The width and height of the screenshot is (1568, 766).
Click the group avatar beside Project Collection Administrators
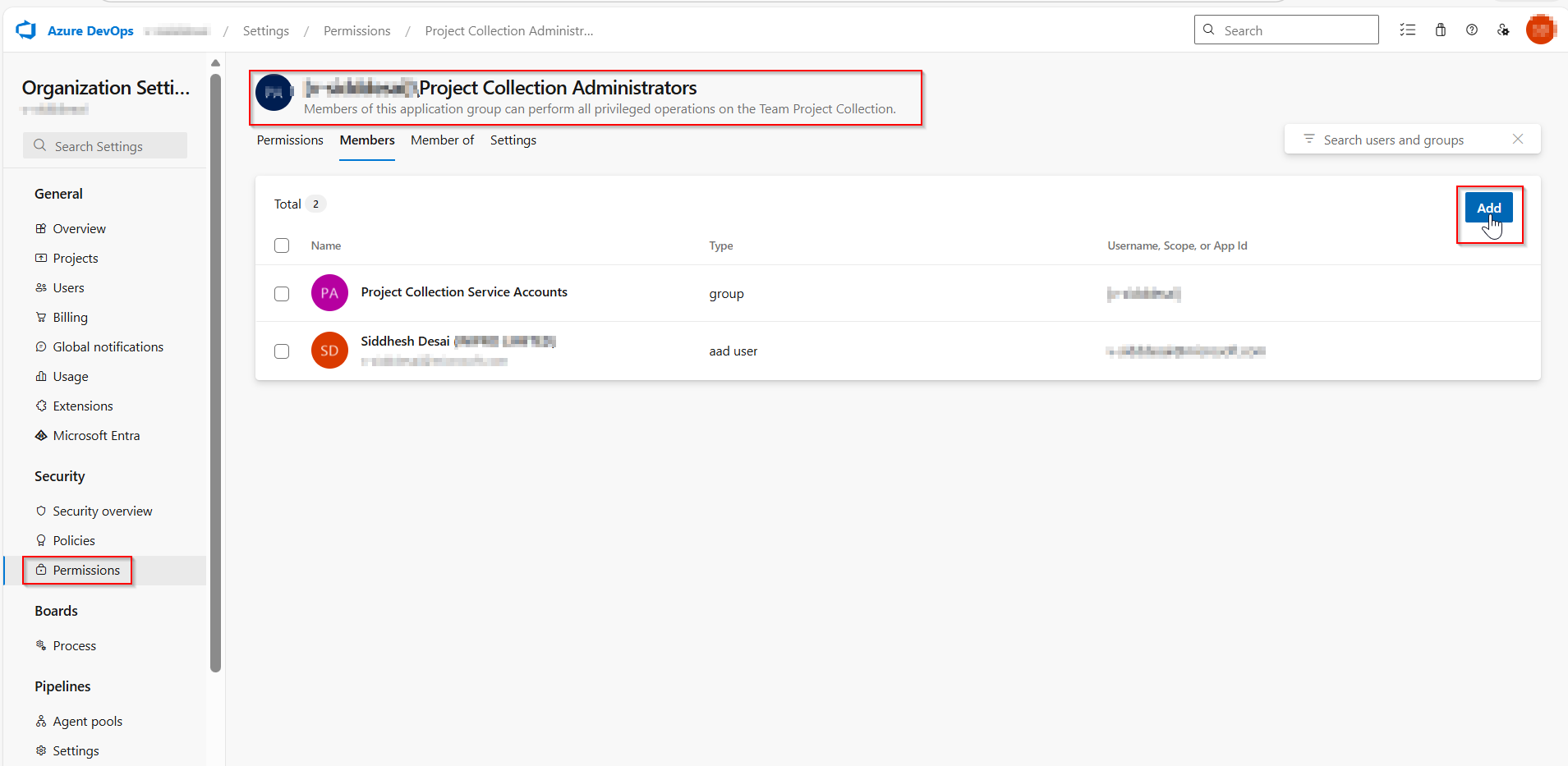(x=274, y=93)
